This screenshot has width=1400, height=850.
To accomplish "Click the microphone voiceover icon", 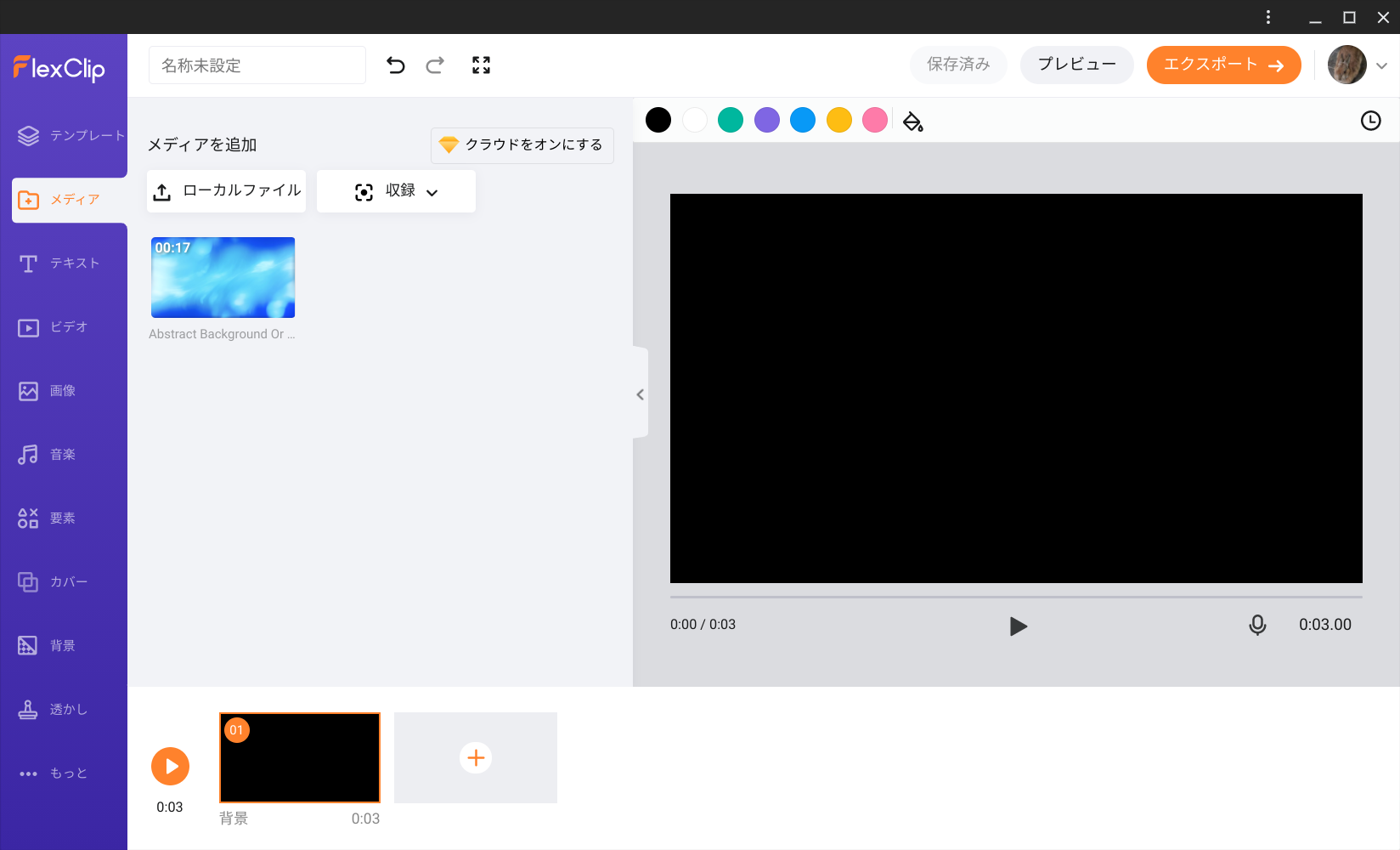I will point(1257,626).
